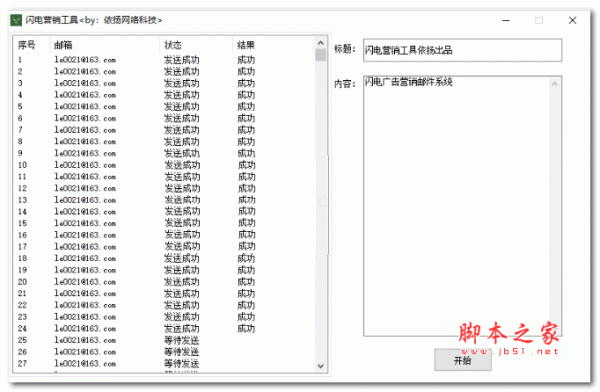Click the 成功 result in row 9
The width and height of the screenshot is (600, 392).
246,153
